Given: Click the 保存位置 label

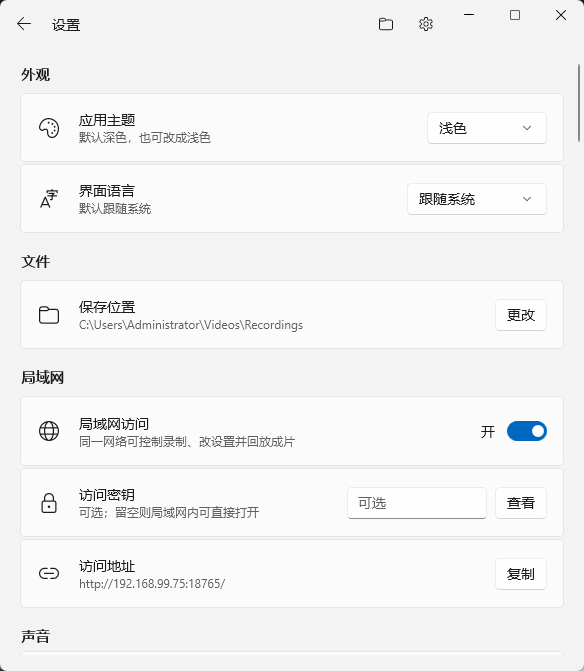Looking at the screenshot, I should pyautogui.click(x=107, y=307).
